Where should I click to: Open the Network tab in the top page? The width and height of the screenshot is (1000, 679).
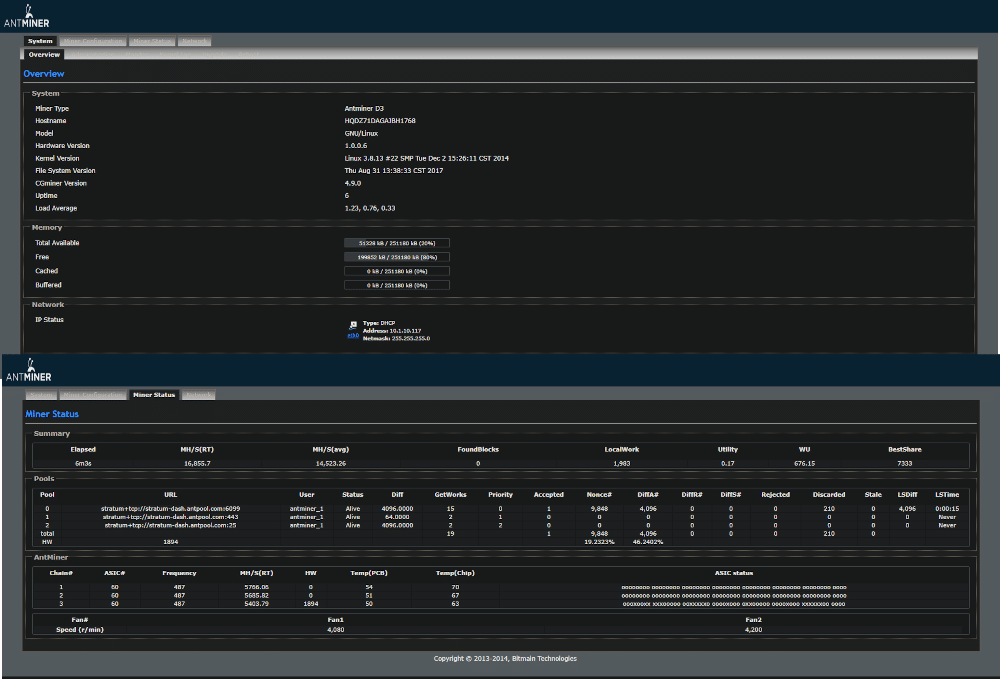[195, 41]
